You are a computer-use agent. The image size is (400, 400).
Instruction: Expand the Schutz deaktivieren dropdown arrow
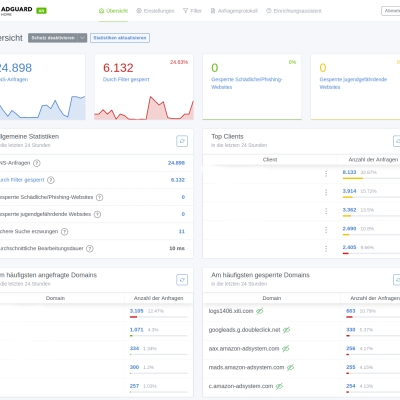coord(82,38)
